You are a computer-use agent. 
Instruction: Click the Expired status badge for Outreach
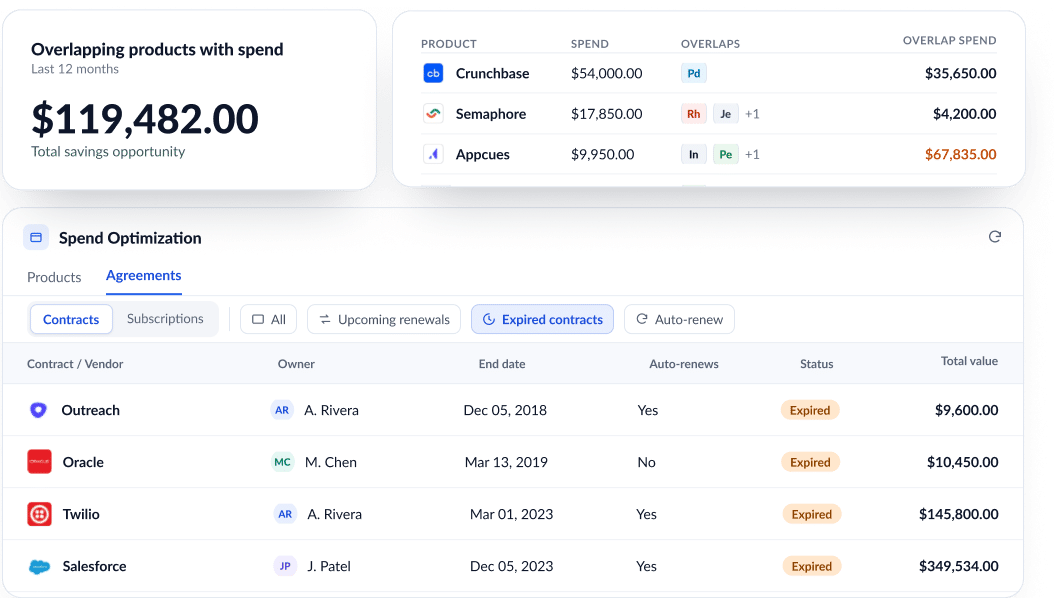(x=810, y=410)
